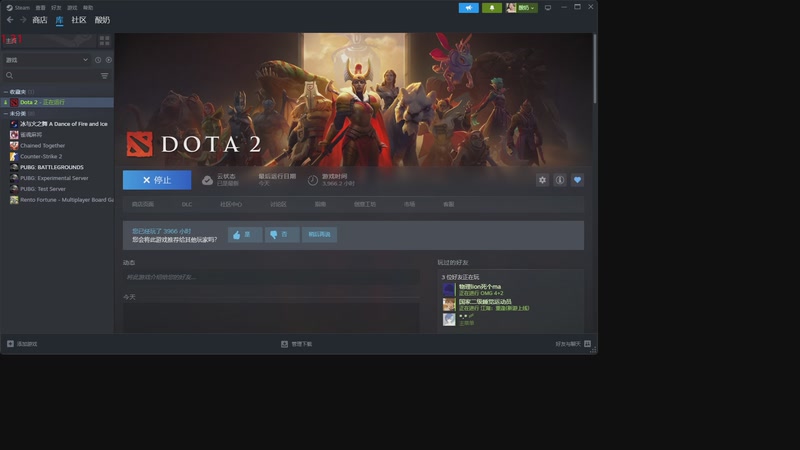Recommend the game with thumbs up 是

(x=245, y=235)
